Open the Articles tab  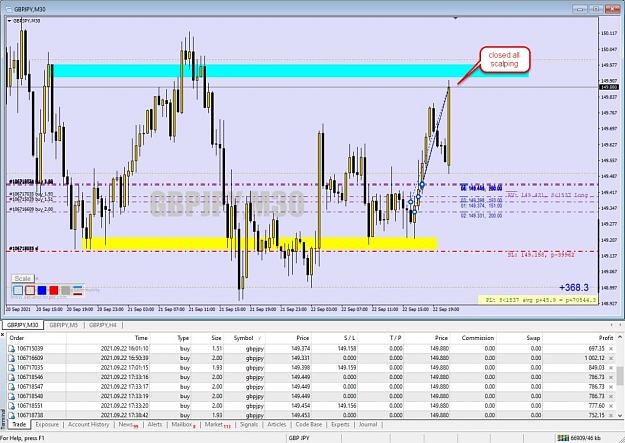pyautogui.click(x=277, y=425)
